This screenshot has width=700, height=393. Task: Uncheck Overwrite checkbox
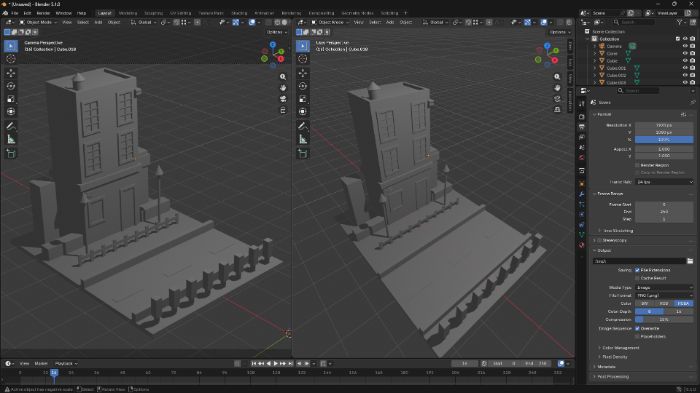638,328
